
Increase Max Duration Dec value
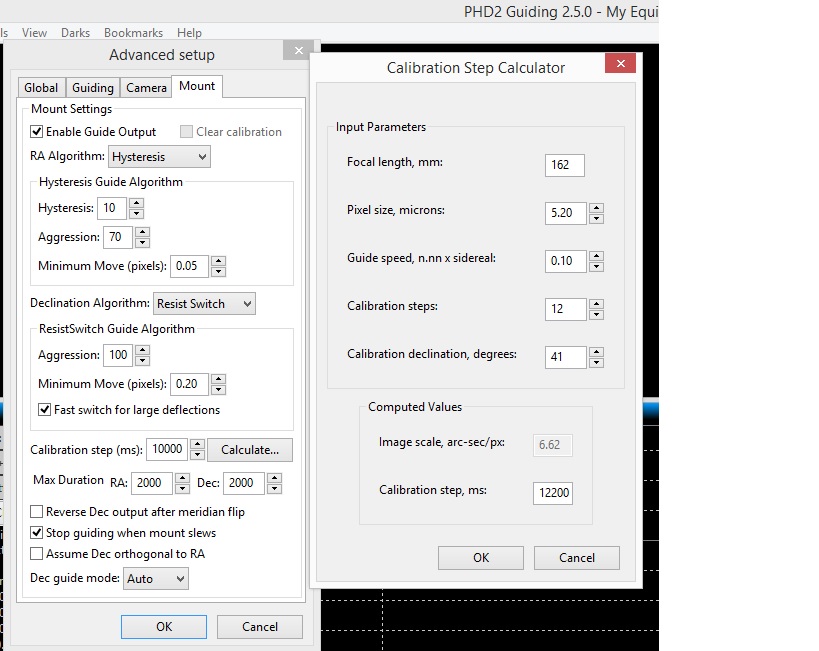pyautogui.click(x=275, y=478)
